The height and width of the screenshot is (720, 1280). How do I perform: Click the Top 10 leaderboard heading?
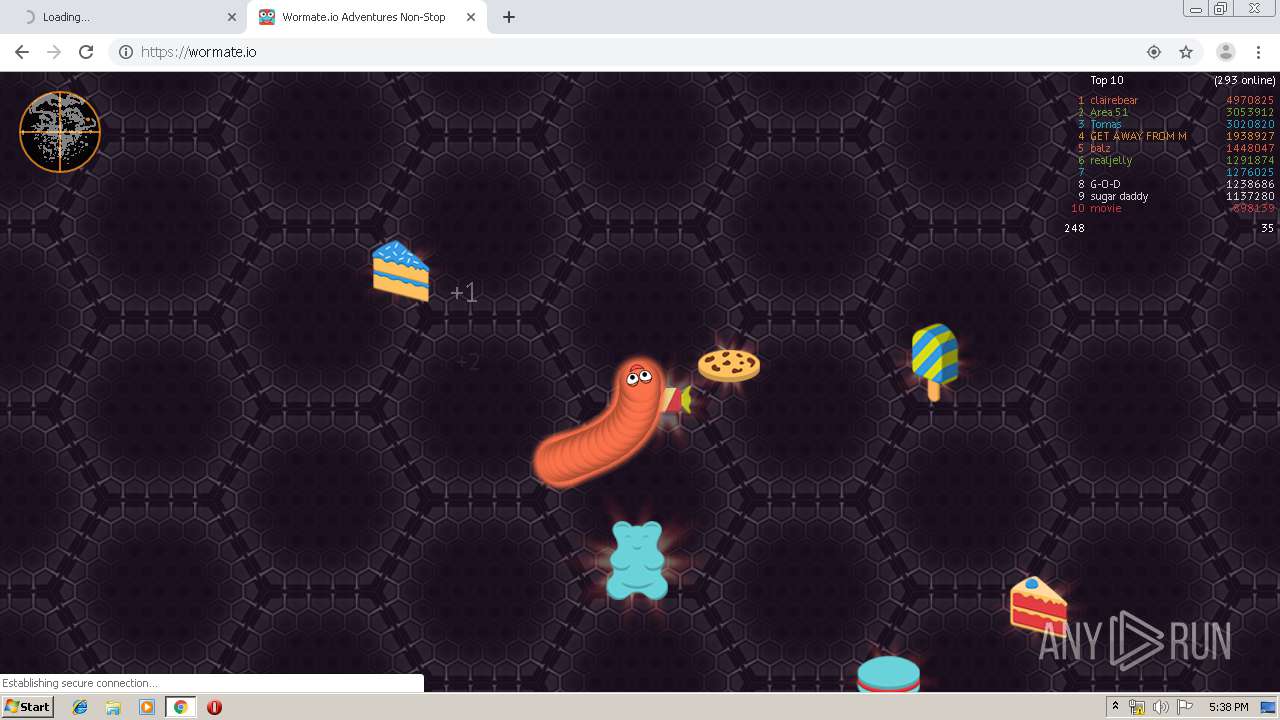tap(1107, 80)
